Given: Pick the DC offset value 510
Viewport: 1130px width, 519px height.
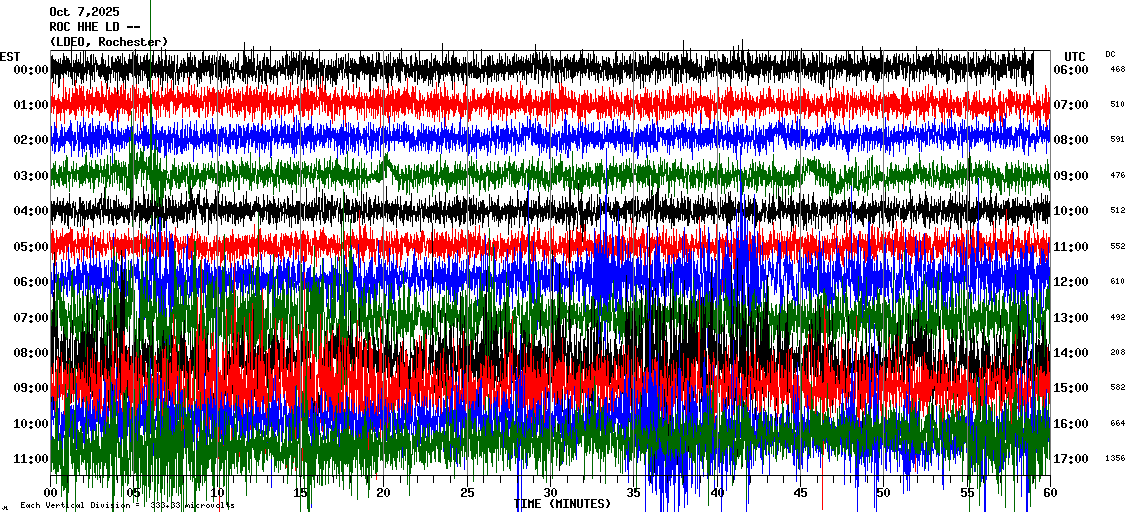Looking at the screenshot, I should point(1118,105).
